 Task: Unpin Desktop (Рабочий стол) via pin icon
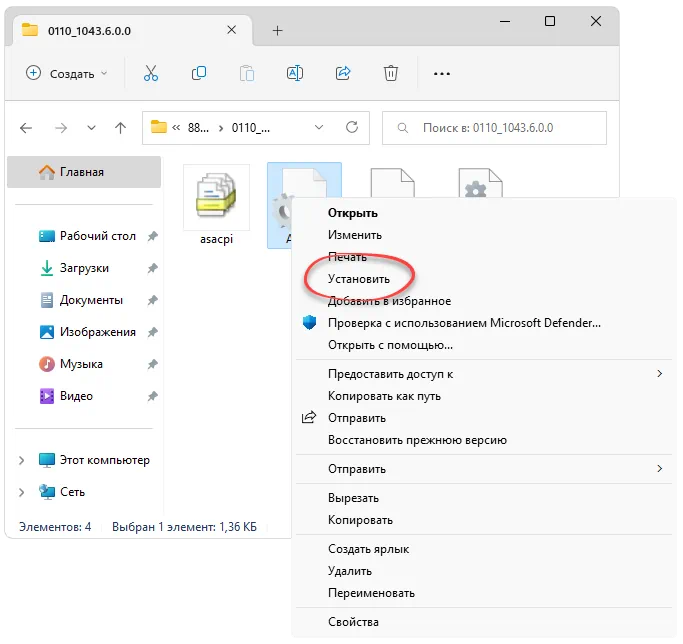(152, 236)
